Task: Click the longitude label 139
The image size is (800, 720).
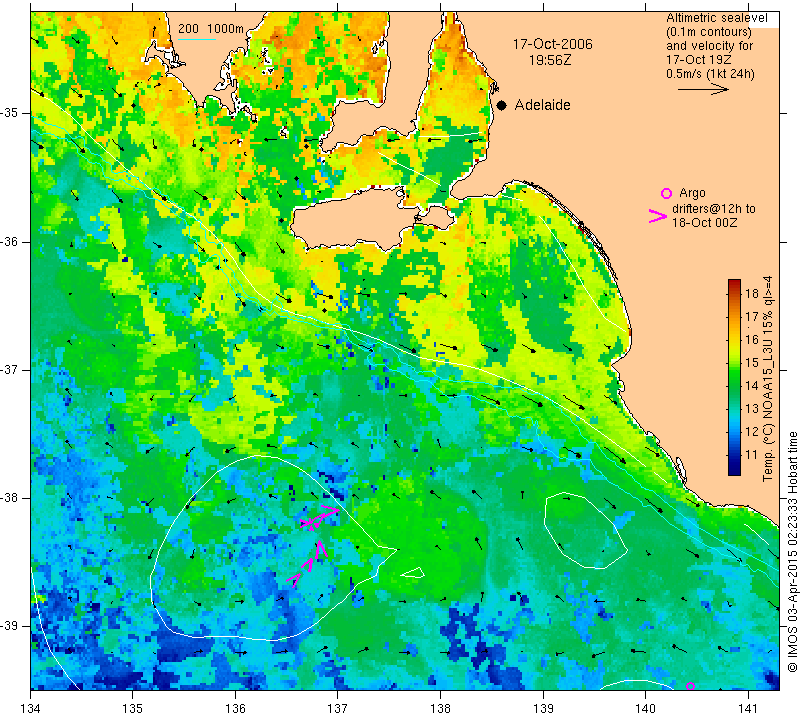Action: click(543, 708)
